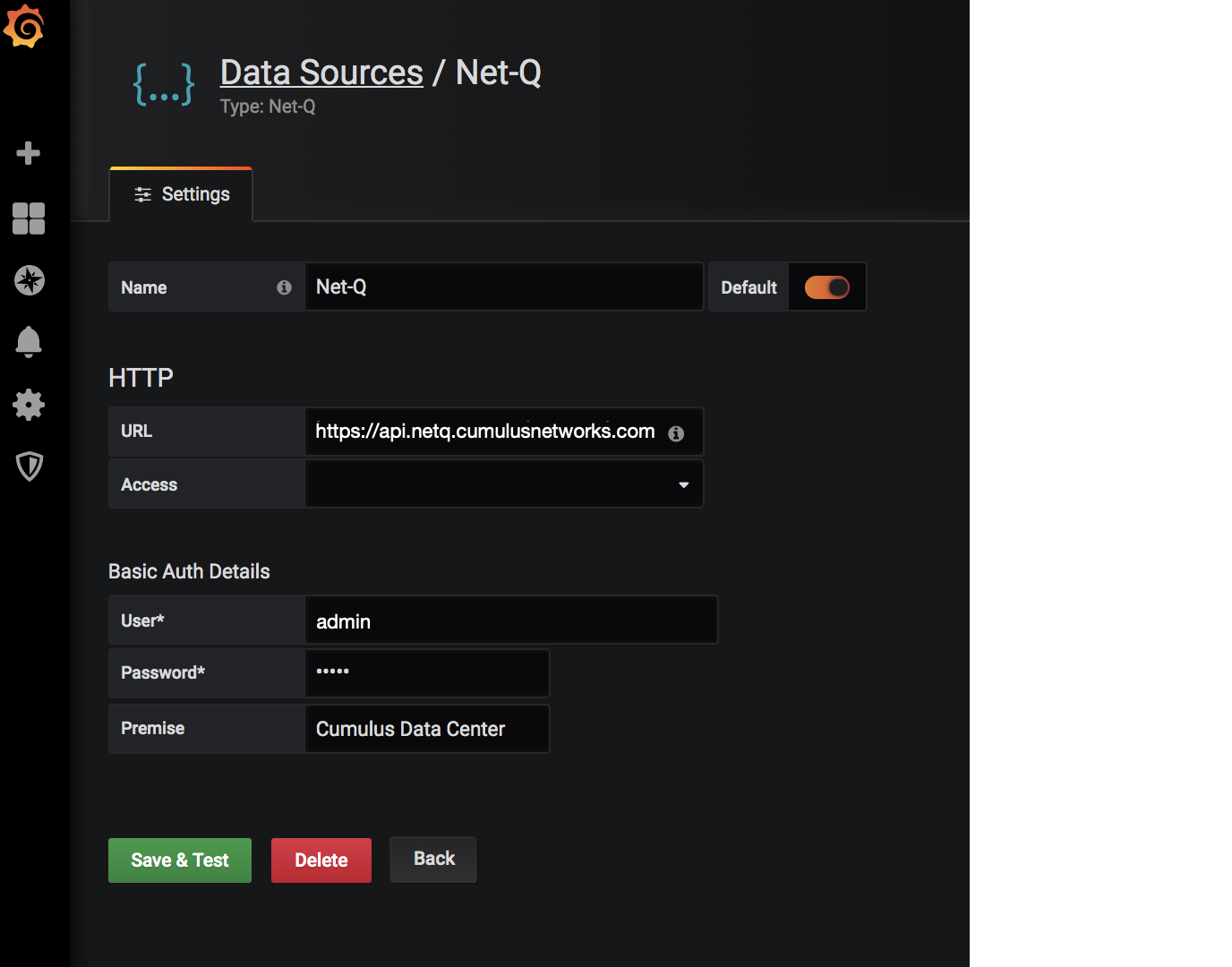The width and height of the screenshot is (1232, 967).
Task: Focus the Name input containing Net-Q
Action: coord(504,287)
